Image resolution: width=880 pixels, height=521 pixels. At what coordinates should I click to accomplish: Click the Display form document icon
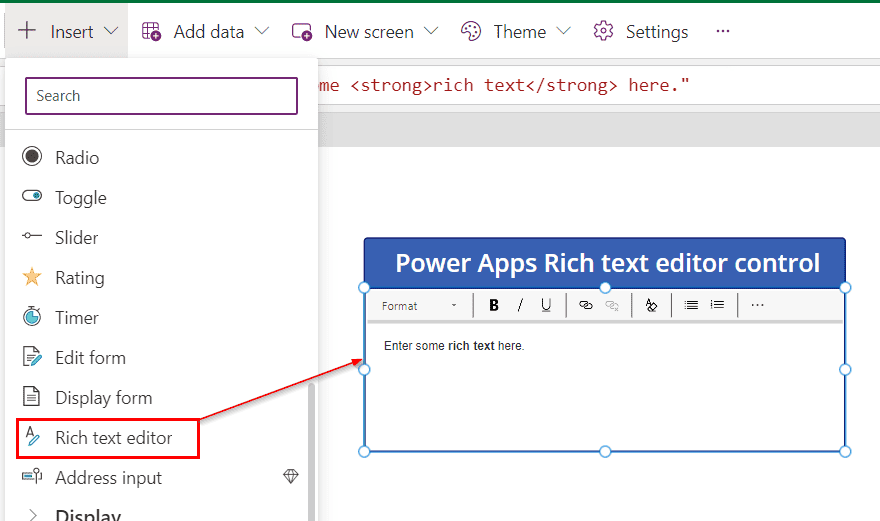pos(31,396)
